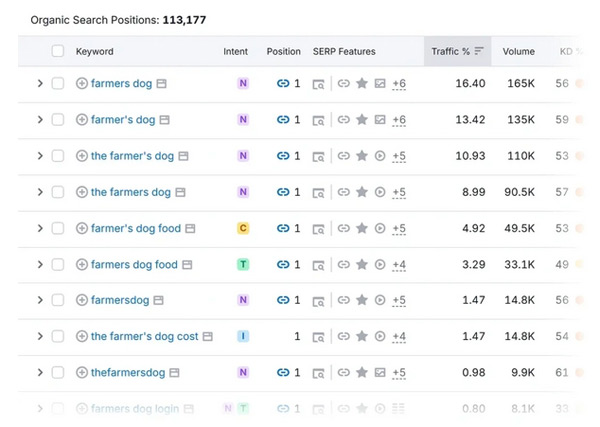Image resolution: width=600 pixels, height=427 pixels.
Task: Show +6 more SERP features for farmers dog
Action: (x=399, y=83)
